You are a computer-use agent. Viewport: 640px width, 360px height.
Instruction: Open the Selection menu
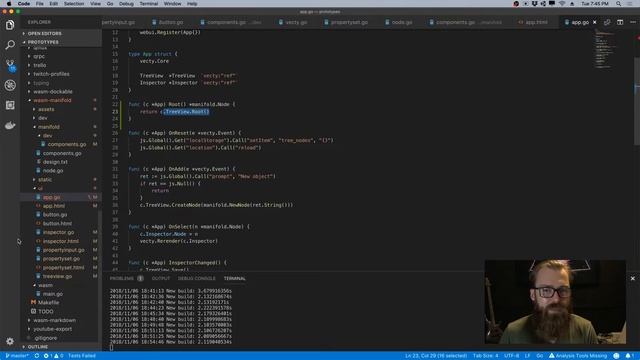(x=74, y=4)
